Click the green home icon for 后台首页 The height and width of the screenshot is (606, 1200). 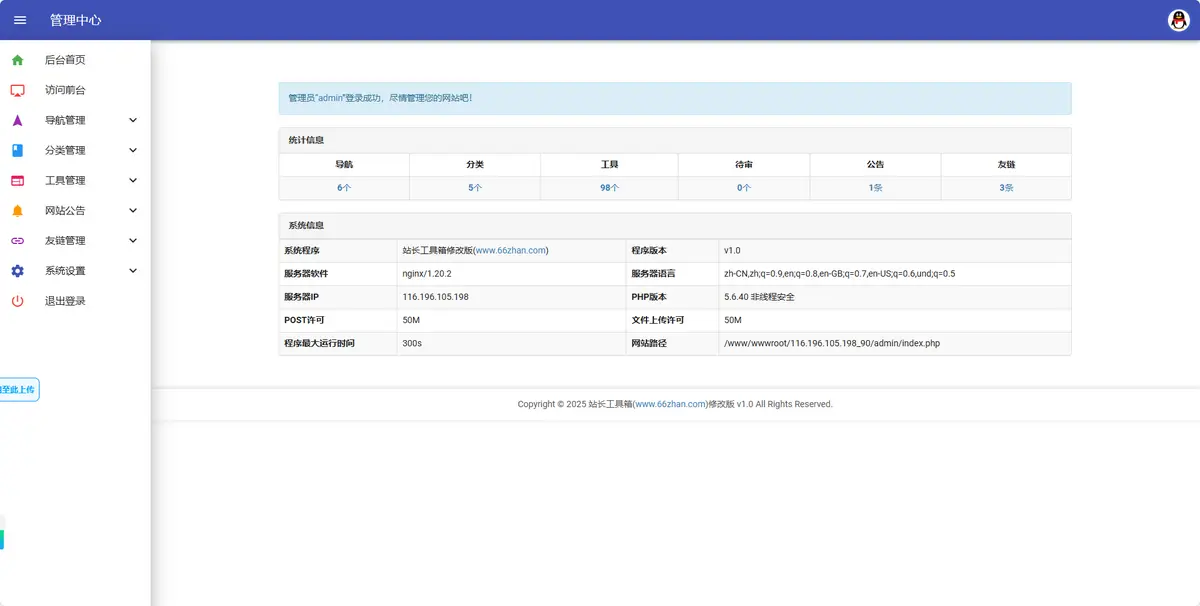coord(17,60)
